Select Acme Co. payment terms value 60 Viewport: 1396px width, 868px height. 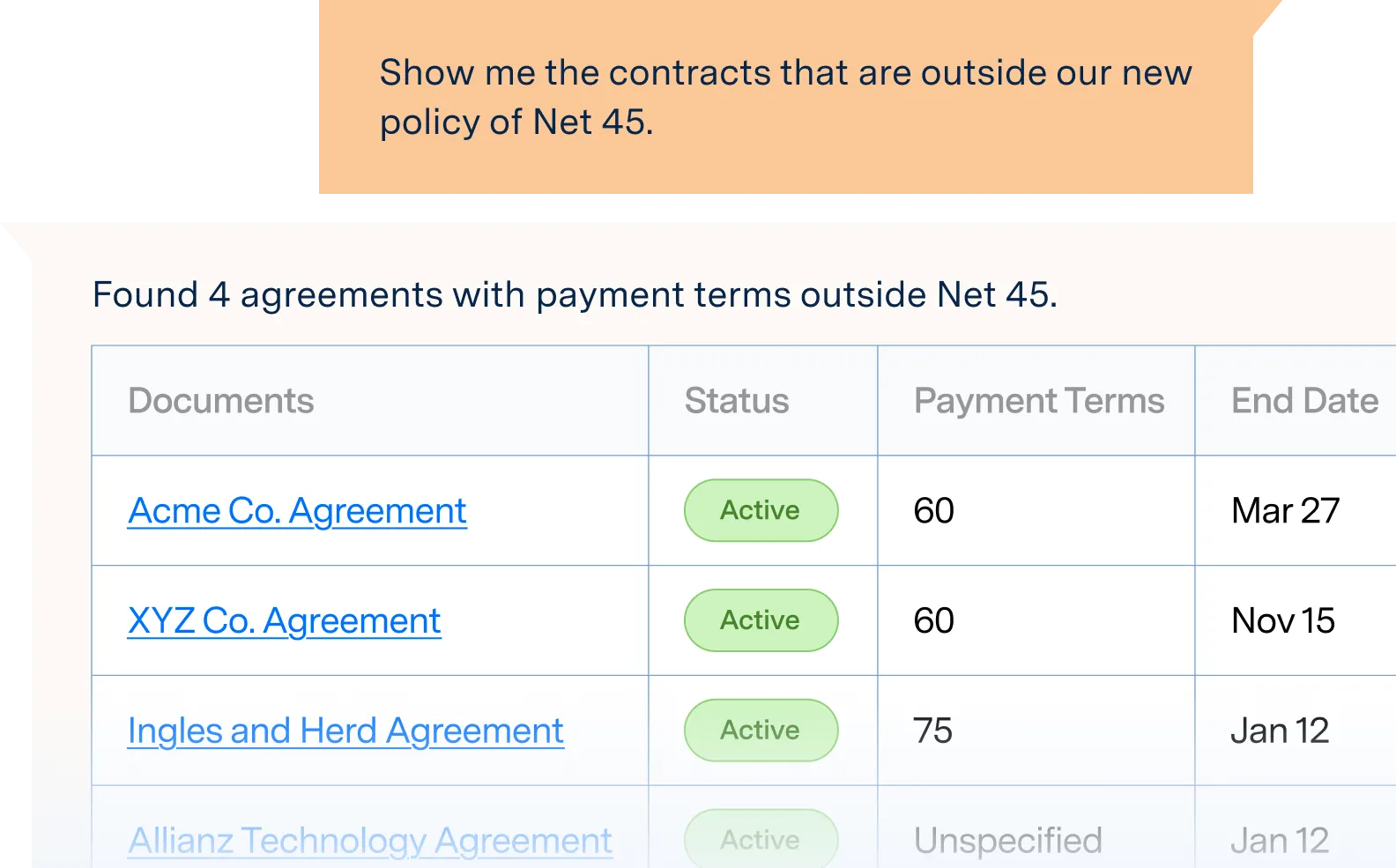[933, 511]
